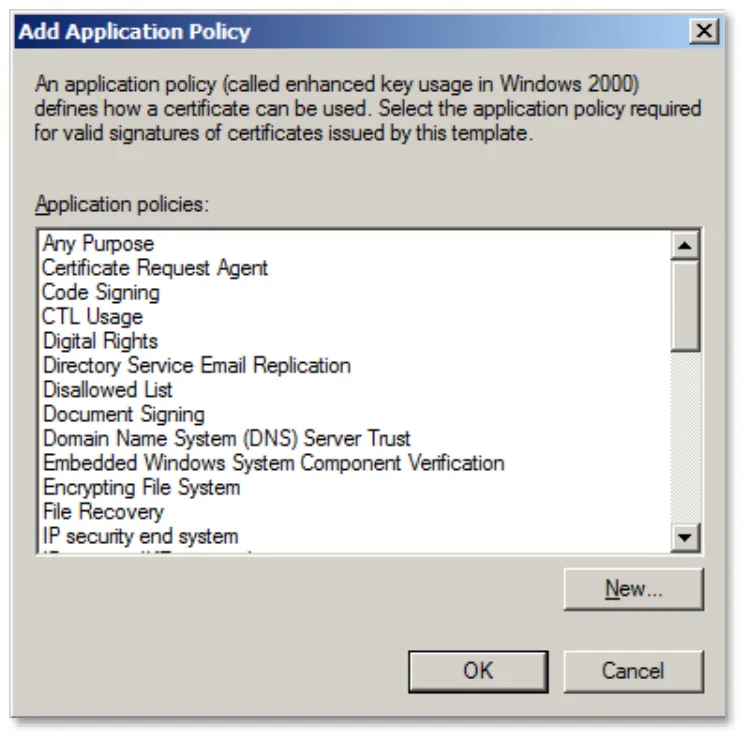Click the scrollbar down arrow
746x740 pixels.
pyautogui.click(x=685, y=538)
